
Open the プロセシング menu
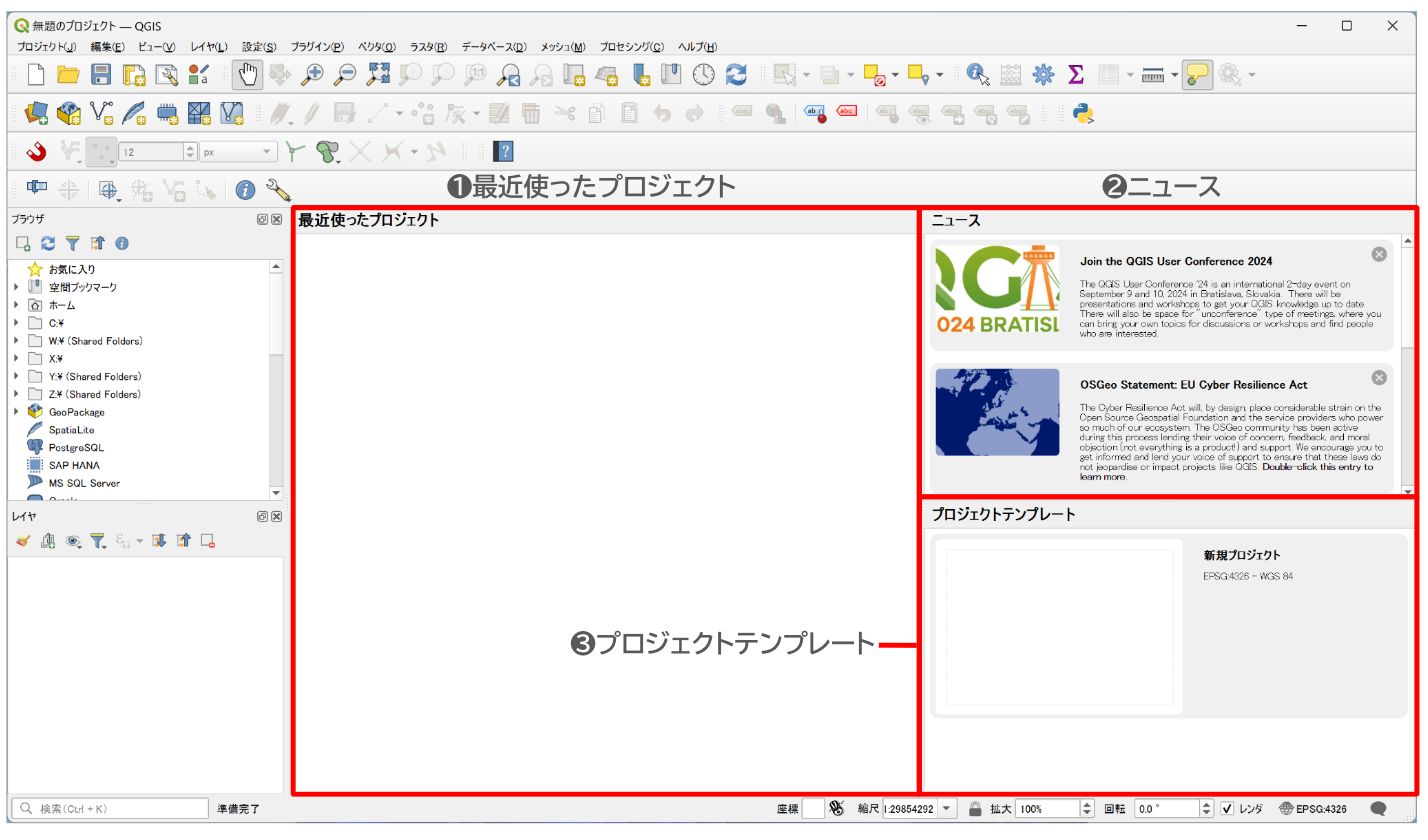(631, 47)
